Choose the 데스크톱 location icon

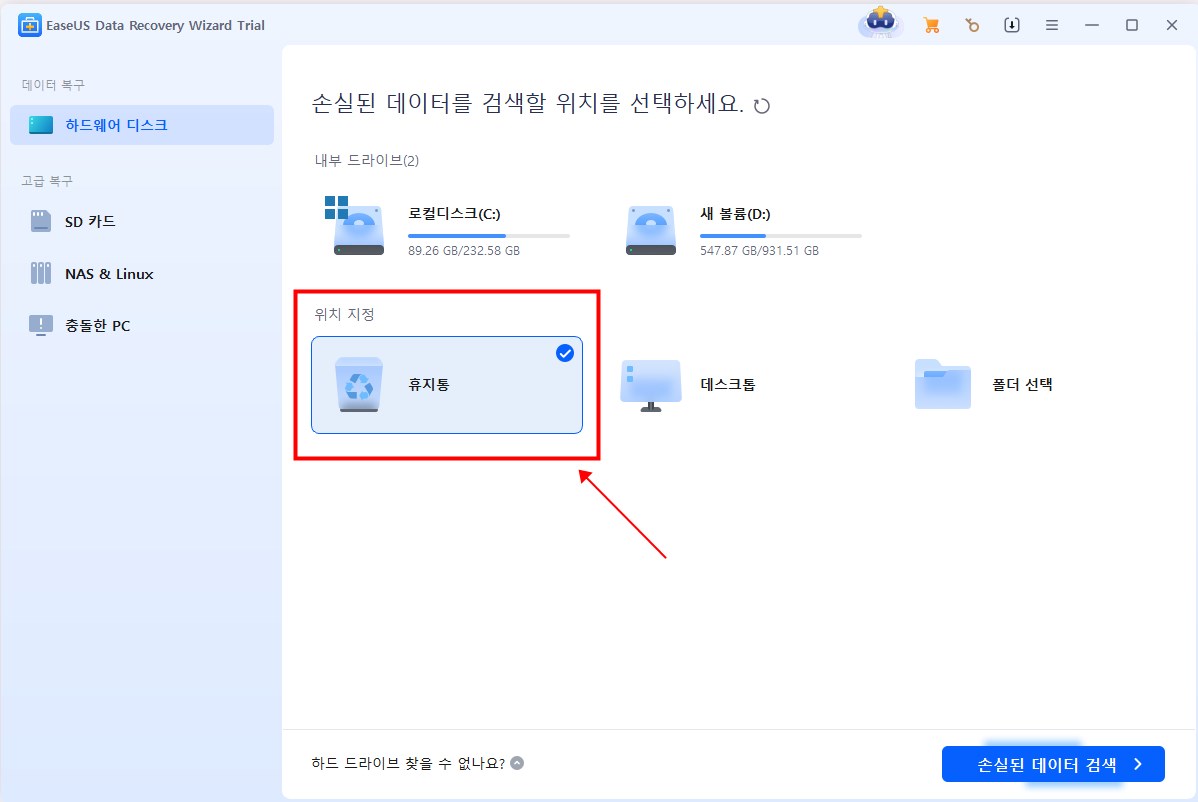point(651,386)
